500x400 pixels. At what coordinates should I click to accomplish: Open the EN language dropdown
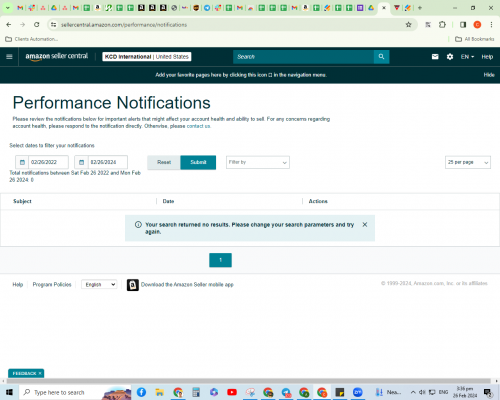[467, 57]
